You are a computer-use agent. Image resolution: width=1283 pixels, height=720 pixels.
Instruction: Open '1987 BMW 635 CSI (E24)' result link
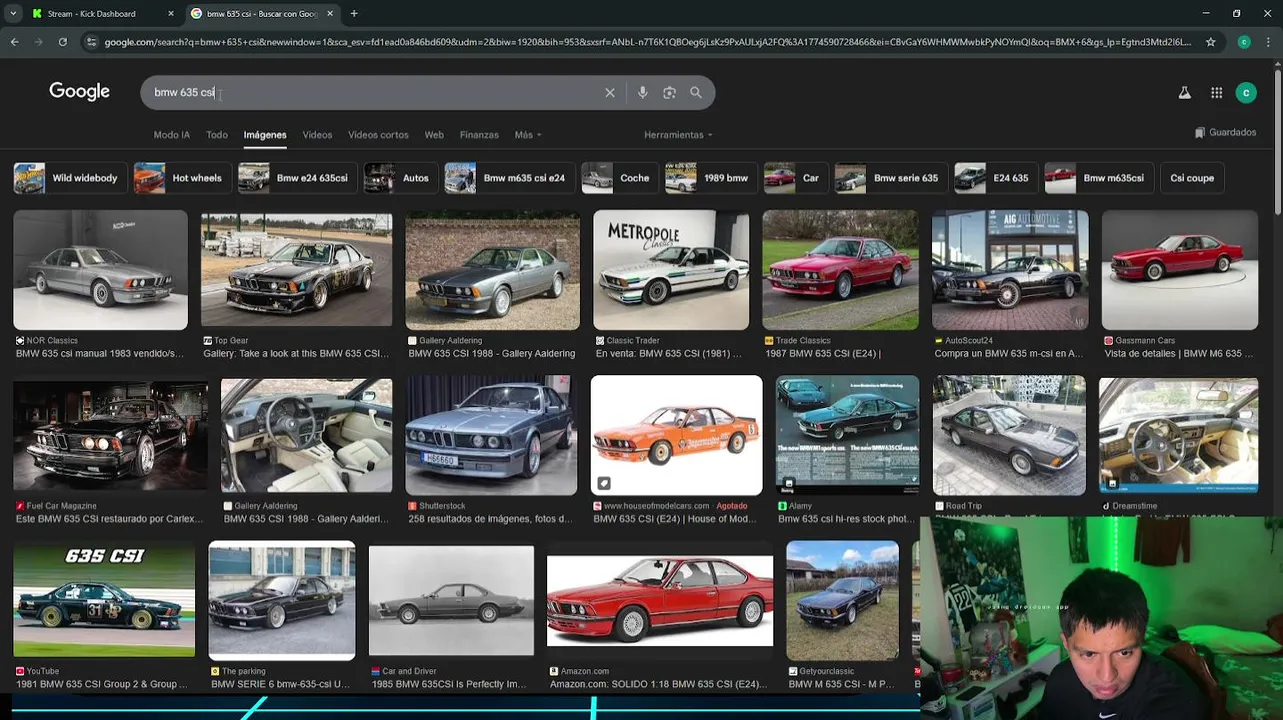[823, 354]
